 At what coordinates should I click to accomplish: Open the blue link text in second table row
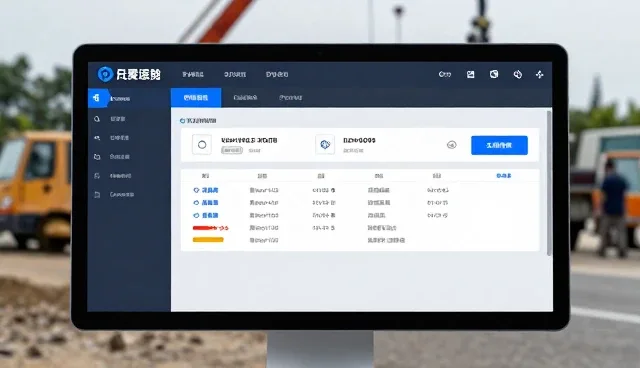[x=210, y=203]
